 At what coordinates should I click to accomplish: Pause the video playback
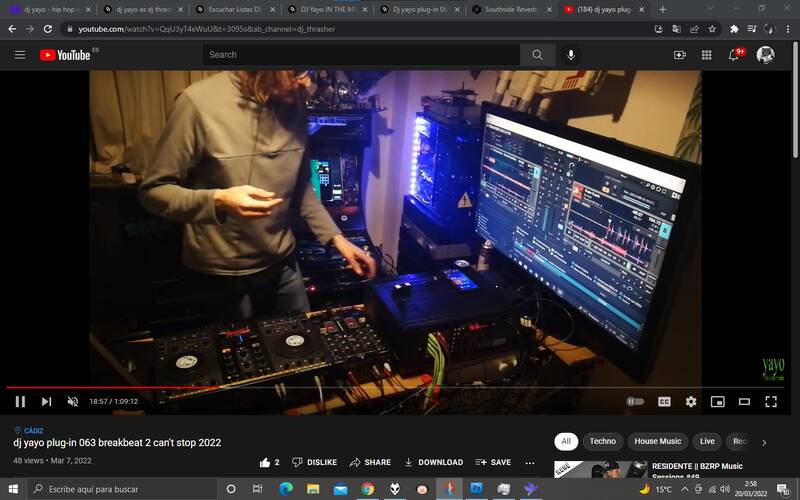(x=20, y=401)
